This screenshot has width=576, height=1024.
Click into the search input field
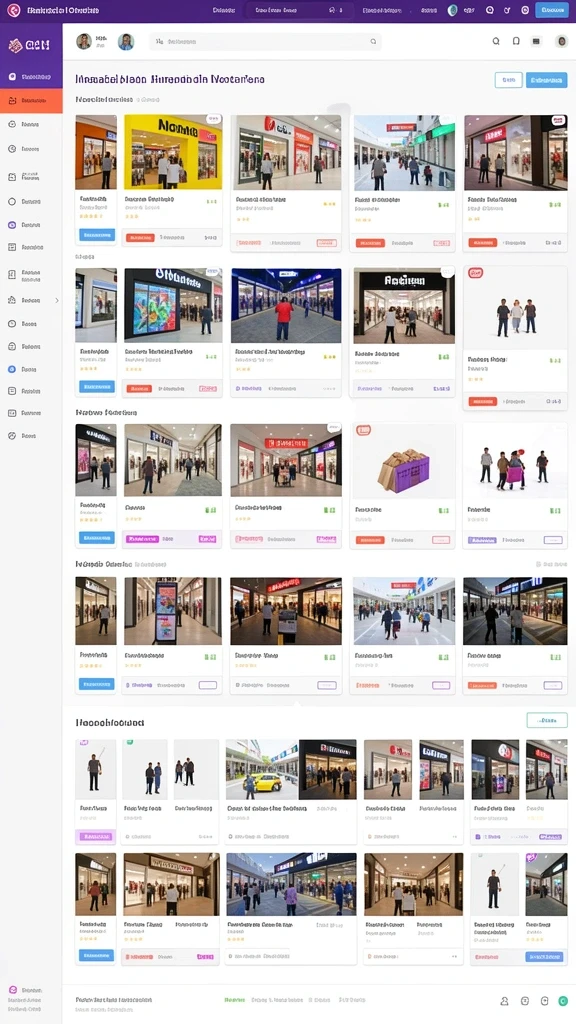click(x=266, y=41)
